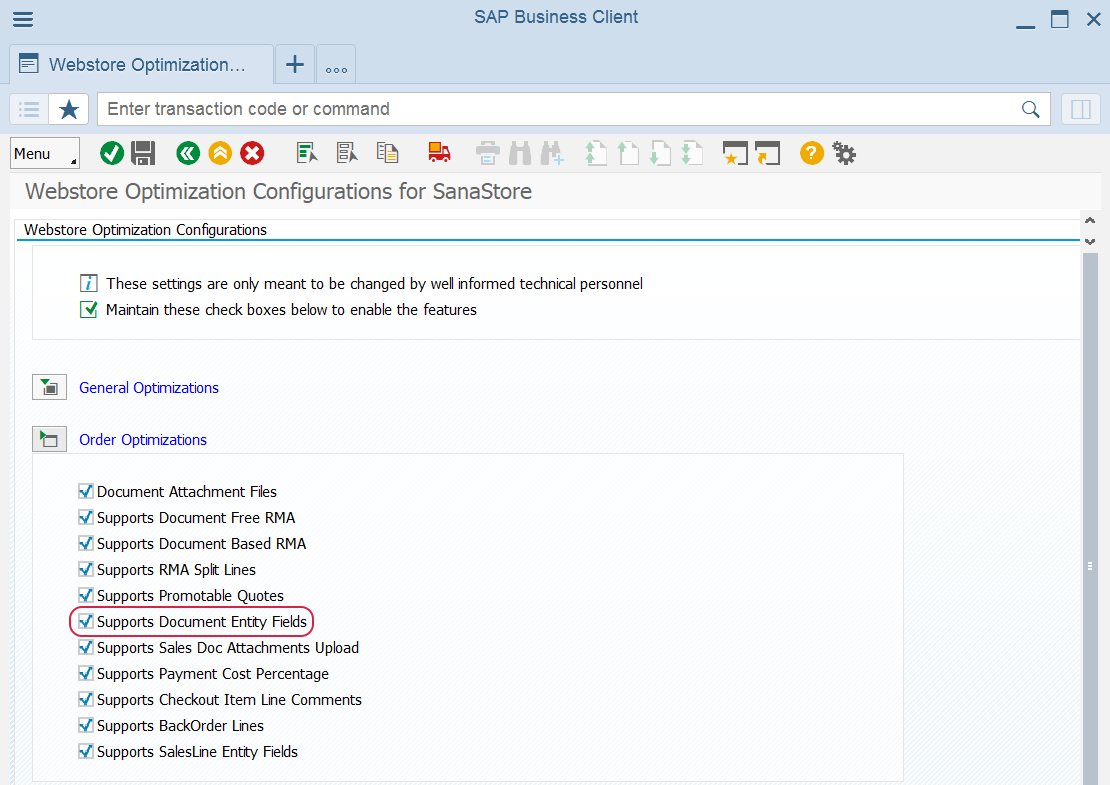Disable Supports BackOrder Lines checkbox
Screen dimensions: 1110x785
pos(85,726)
